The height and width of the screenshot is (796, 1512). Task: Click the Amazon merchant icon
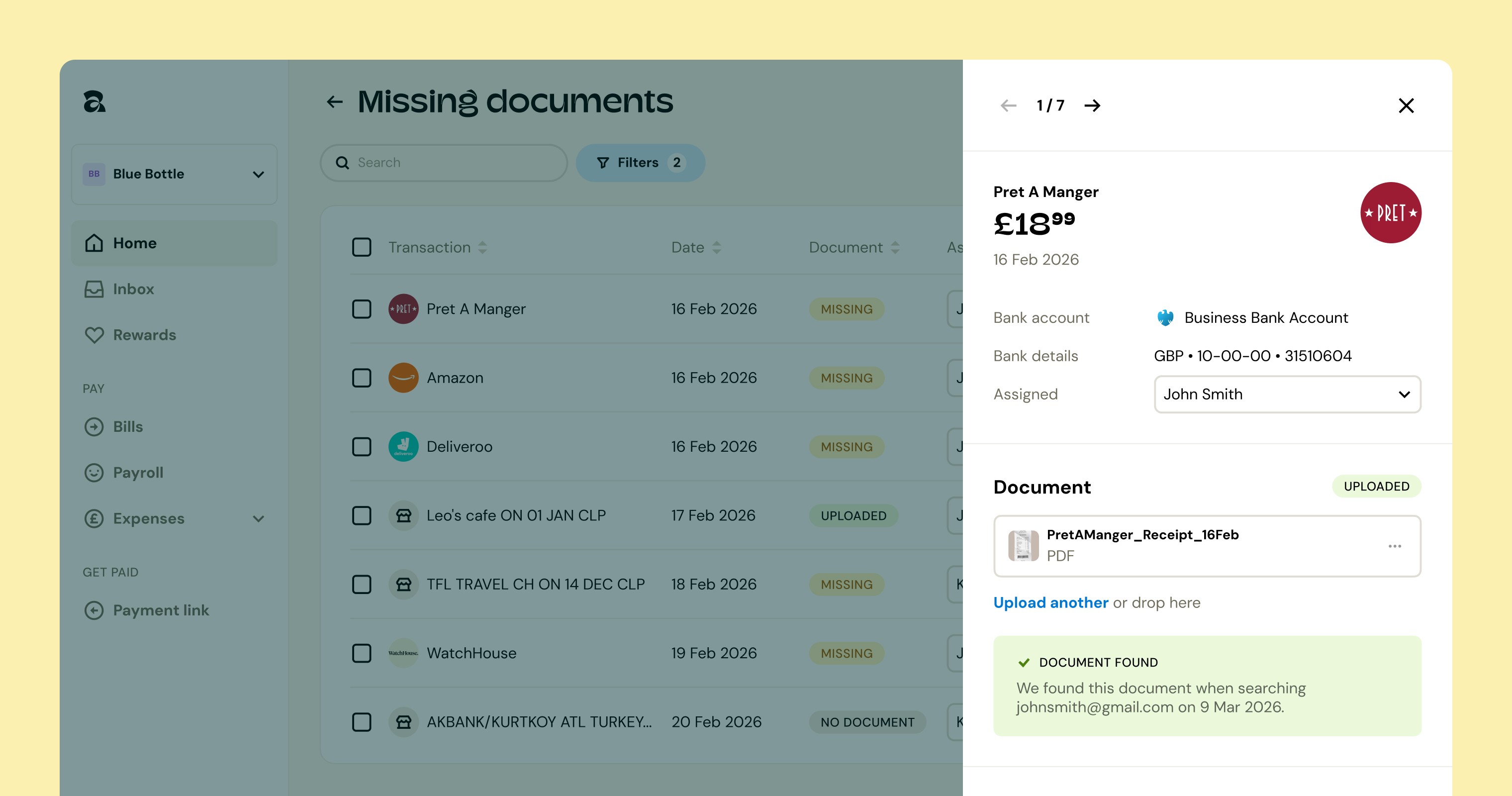pyautogui.click(x=403, y=378)
